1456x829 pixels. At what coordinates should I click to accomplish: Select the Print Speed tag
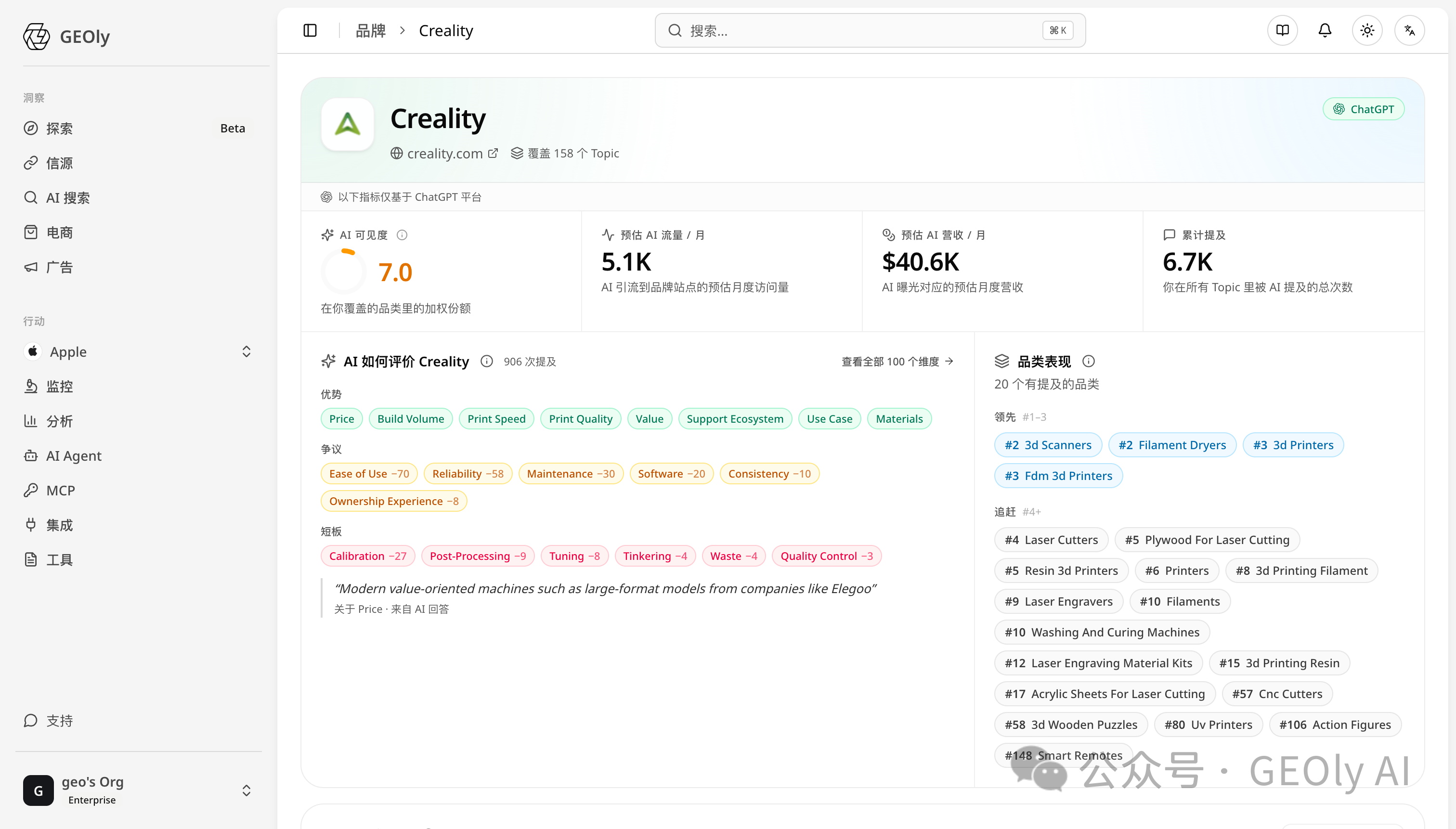[x=496, y=419]
